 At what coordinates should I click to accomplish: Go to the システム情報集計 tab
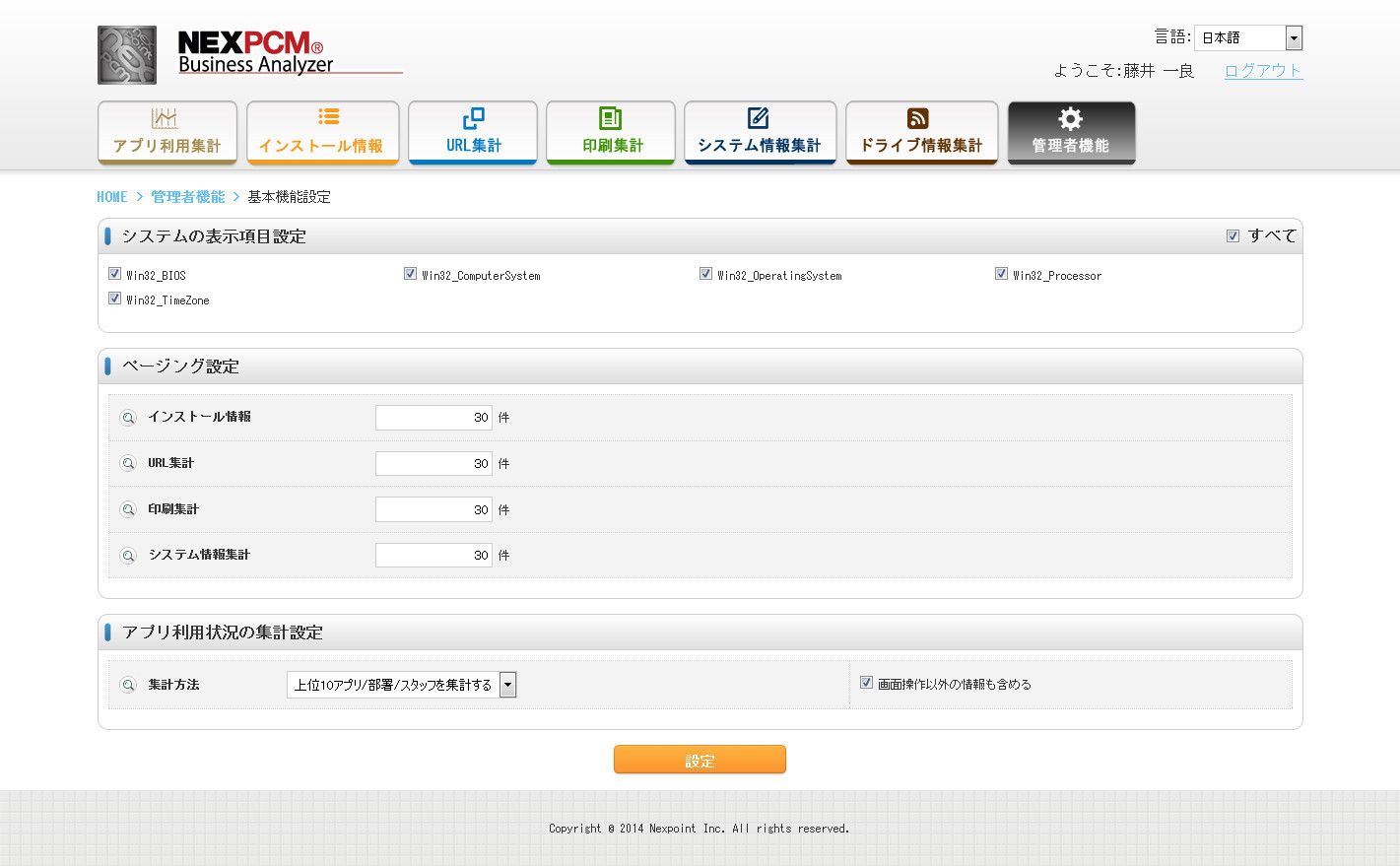[x=761, y=133]
